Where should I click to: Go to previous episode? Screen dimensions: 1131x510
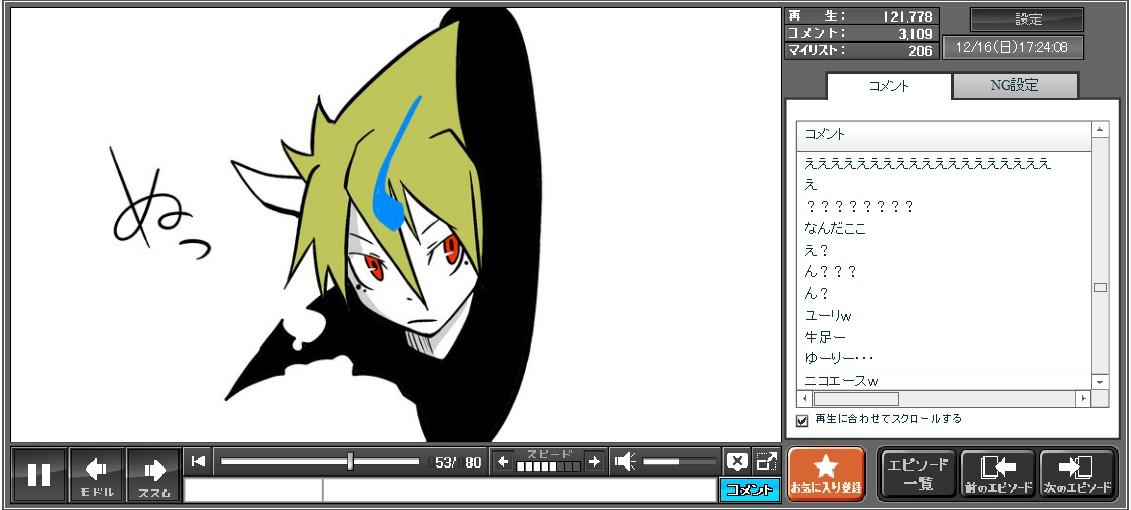tap(997, 474)
